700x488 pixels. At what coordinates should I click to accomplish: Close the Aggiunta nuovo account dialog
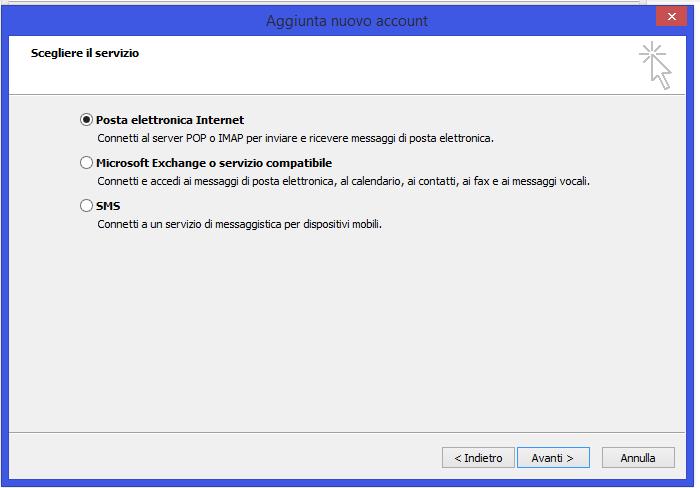click(671, 17)
